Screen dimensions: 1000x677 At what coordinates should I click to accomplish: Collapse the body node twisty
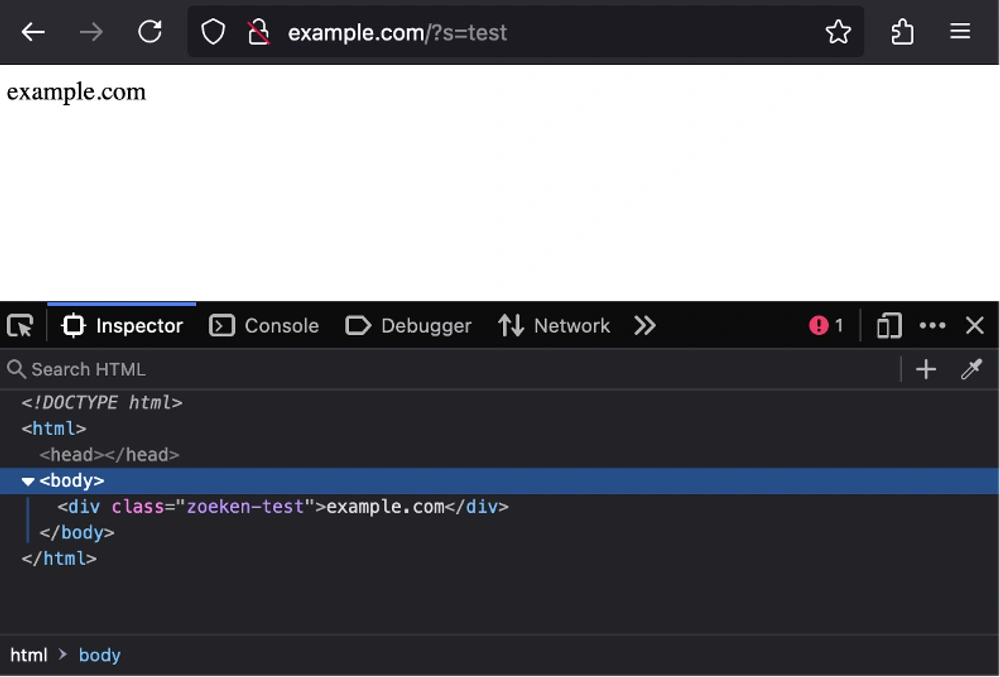28,481
